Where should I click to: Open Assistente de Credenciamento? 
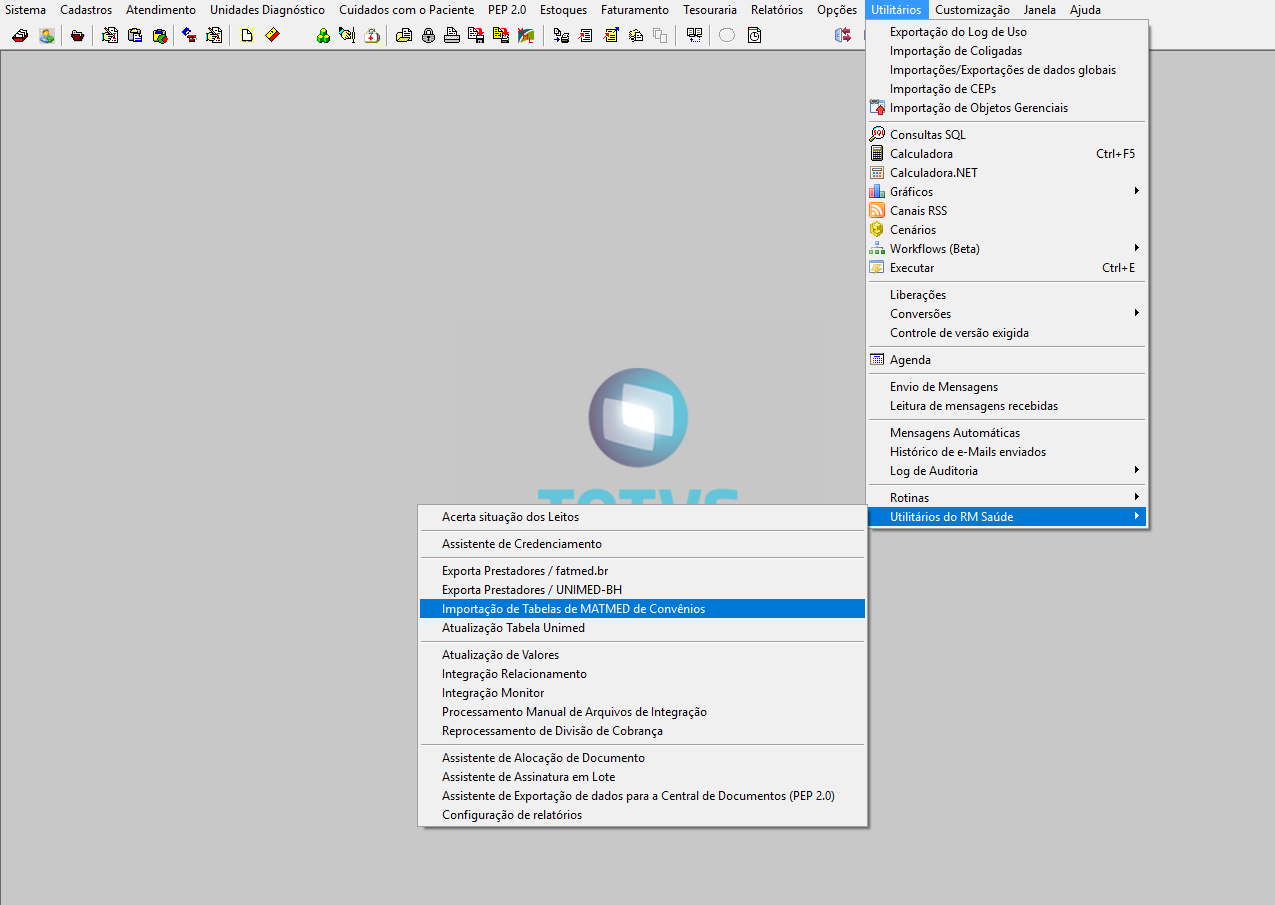pos(642,544)
